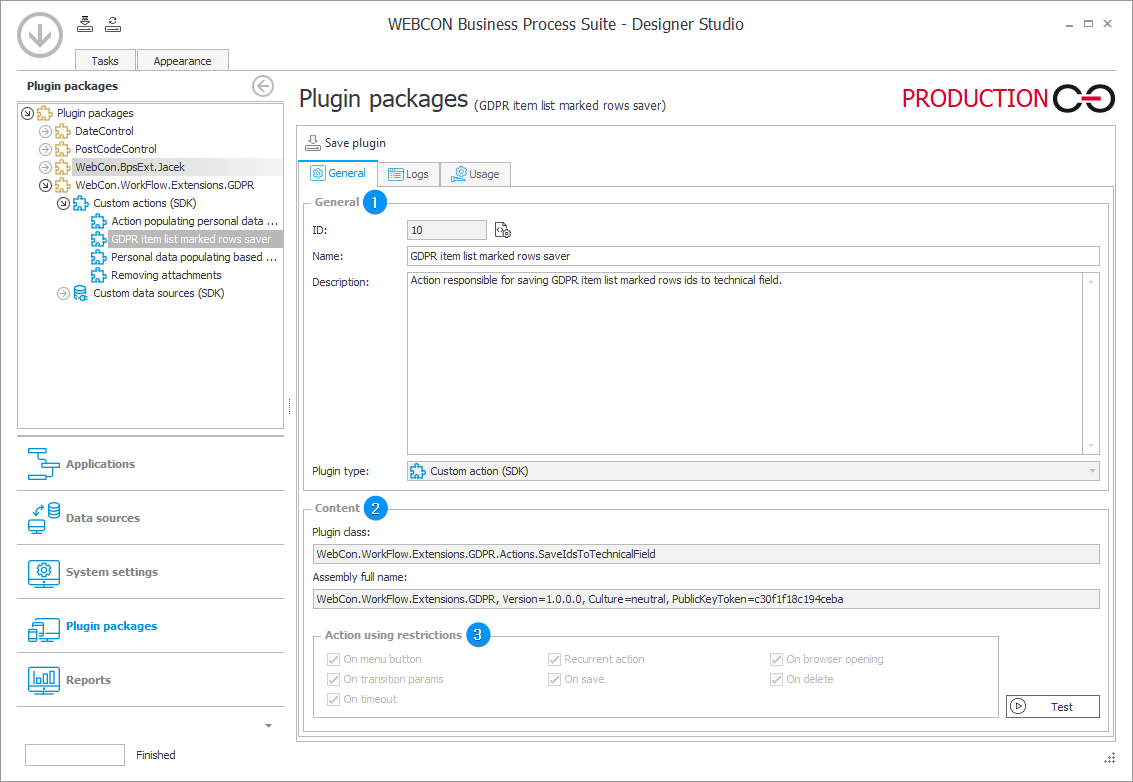The height and width of the screenshot is (782, 1133).
Task: Click the System settings monitor icon
Action: 43,572
